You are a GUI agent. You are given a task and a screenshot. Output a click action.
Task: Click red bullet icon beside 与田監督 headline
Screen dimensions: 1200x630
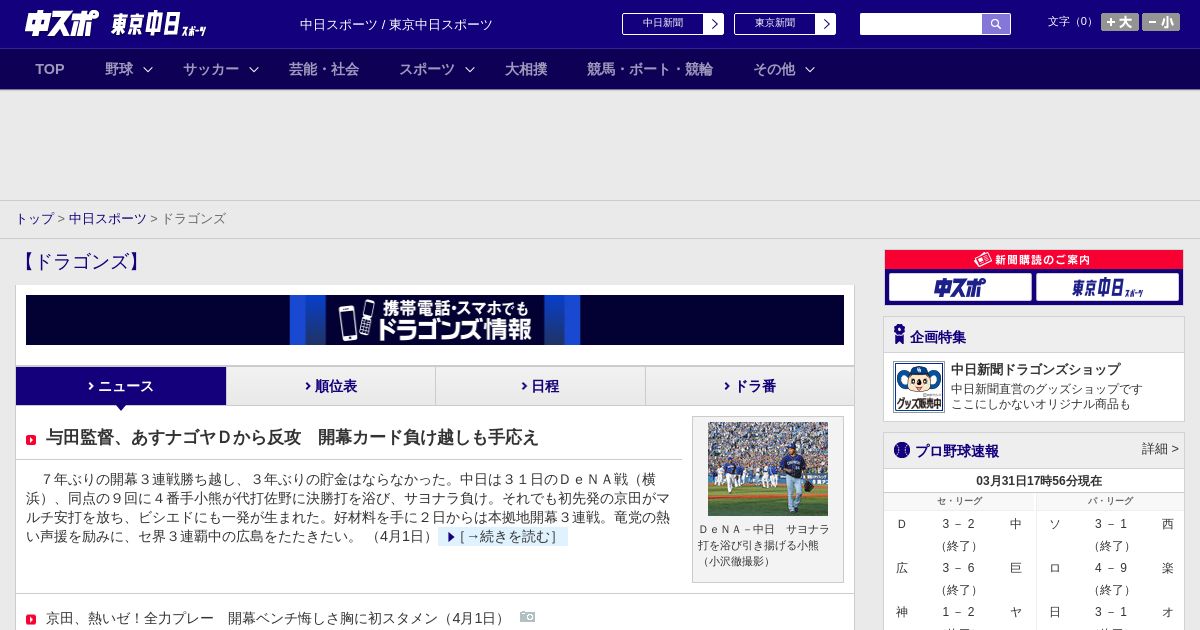pyautogui.click(x=31, y=440)
